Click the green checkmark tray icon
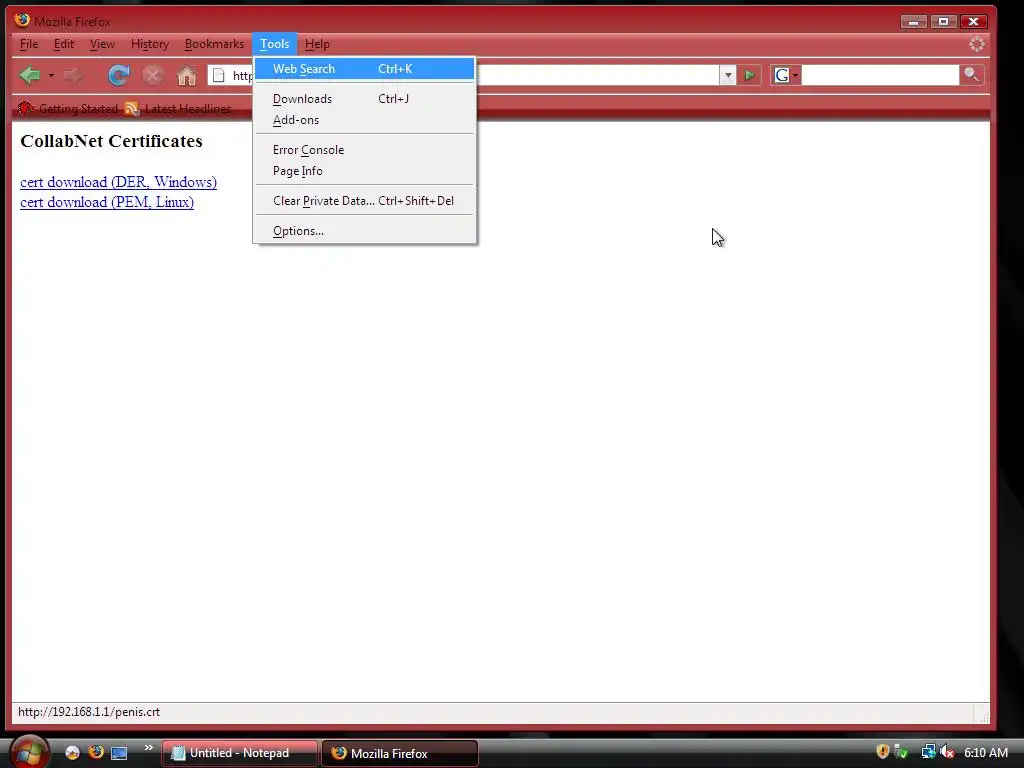1024x768 pixels. coord(901,752)
